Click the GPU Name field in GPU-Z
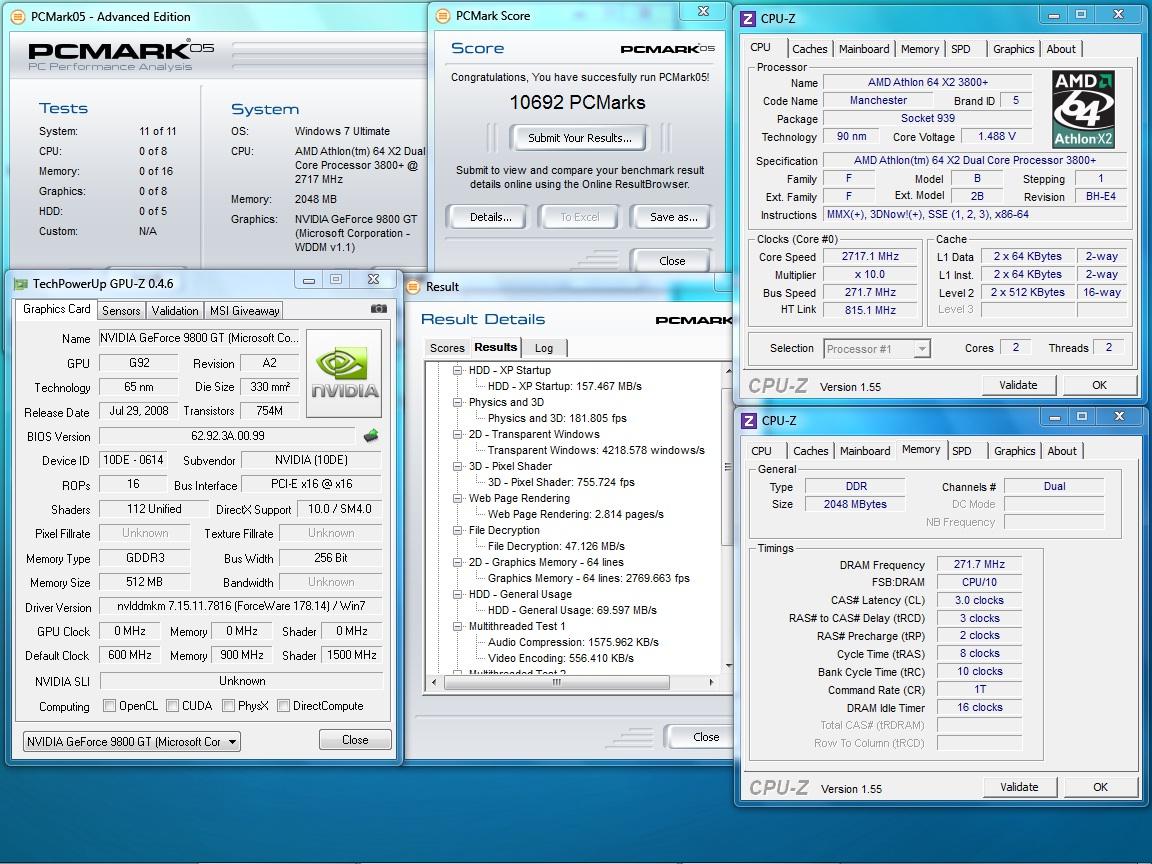 [199, 338]
